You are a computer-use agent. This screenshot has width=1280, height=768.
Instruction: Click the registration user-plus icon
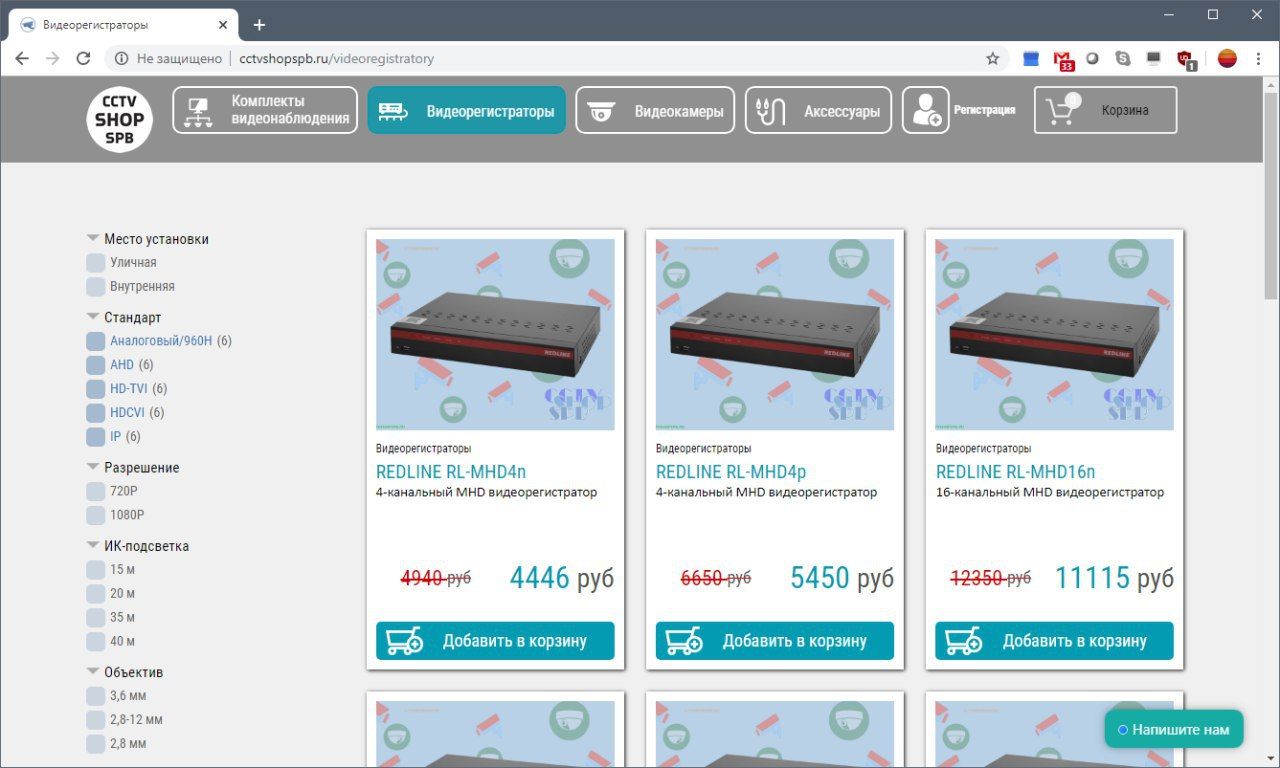(926, 110)
